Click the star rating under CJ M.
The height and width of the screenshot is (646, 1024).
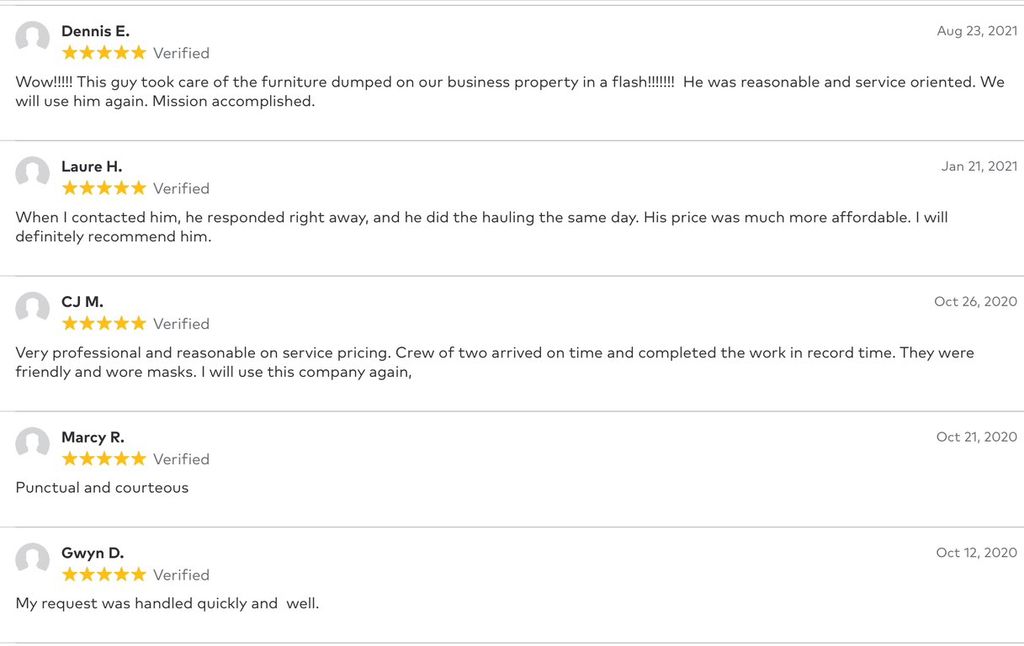click(x=104, y=323)
